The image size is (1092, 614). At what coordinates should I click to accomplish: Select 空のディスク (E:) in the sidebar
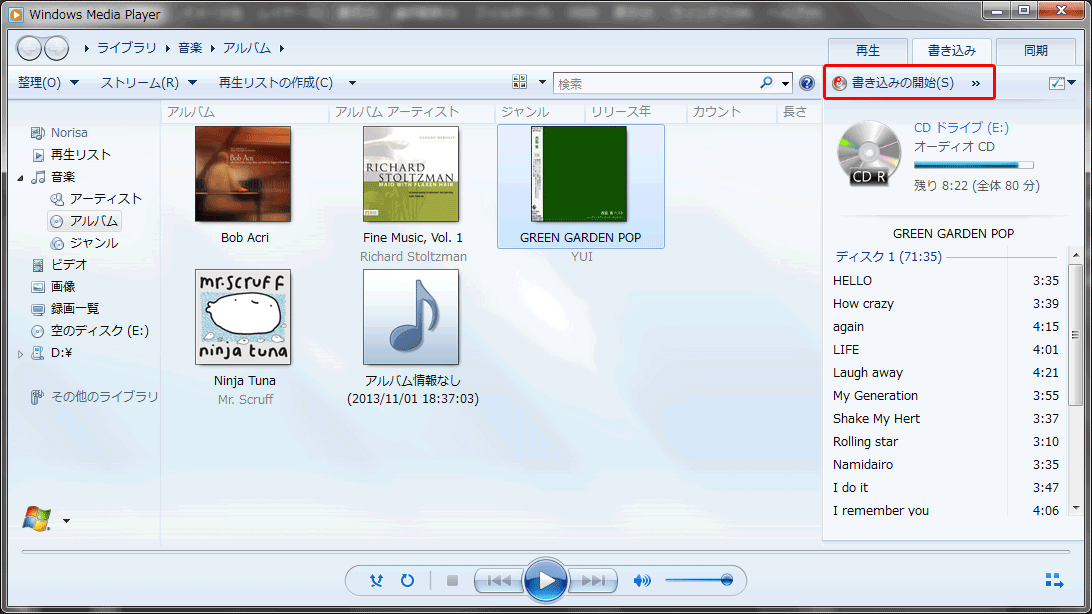click(x=100, y=331)
